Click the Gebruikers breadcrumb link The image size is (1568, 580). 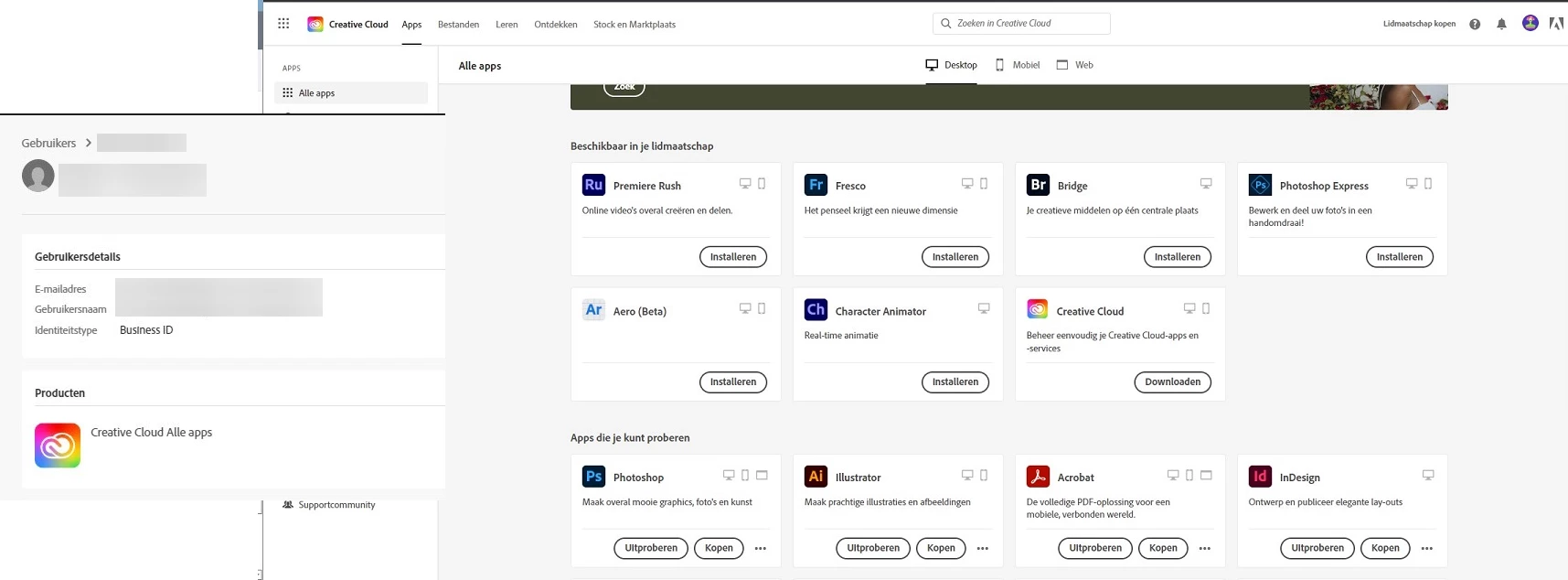(x=48, y=143)
